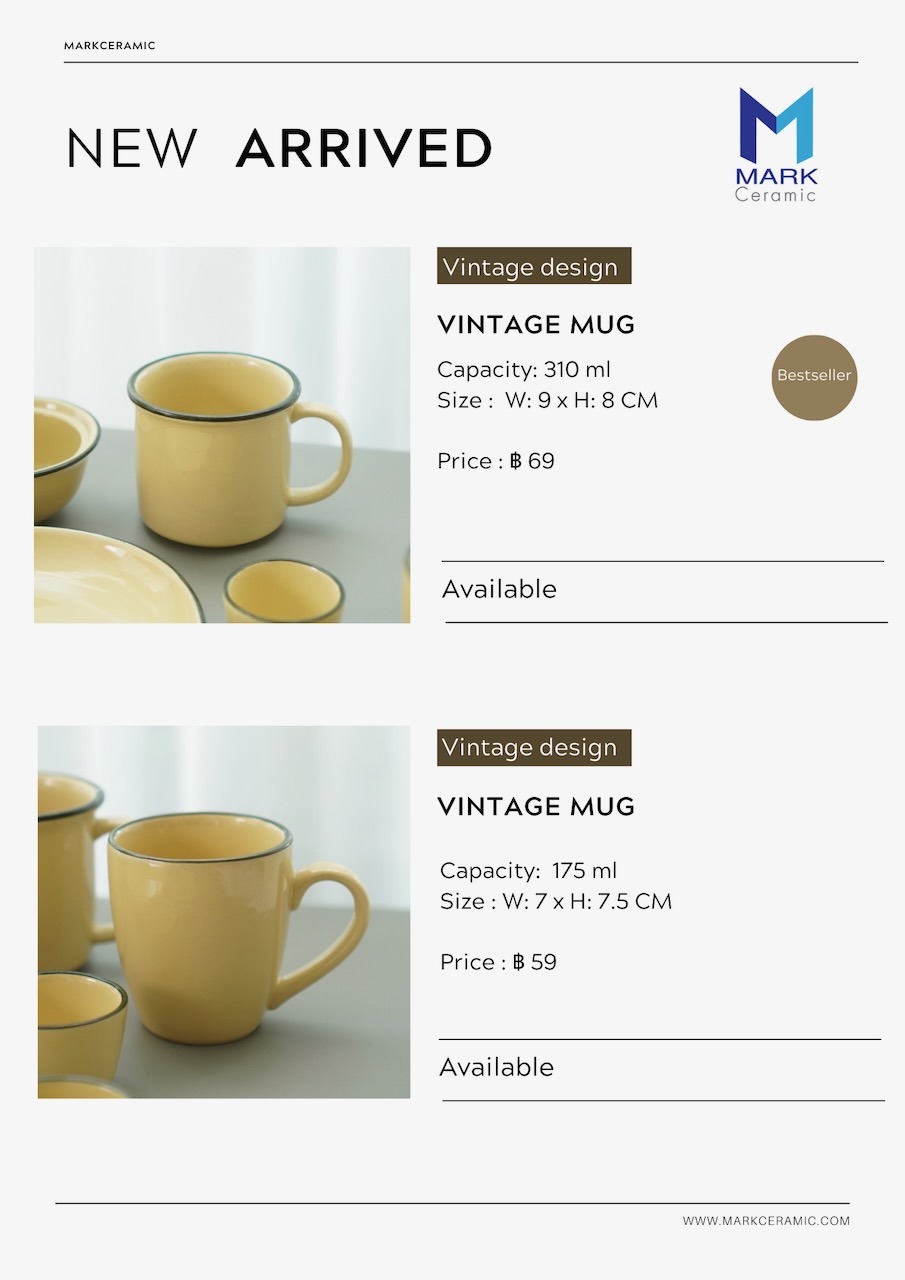Select the VINTAGE MUG title above Capacity 175 ml

(x=536, y=806)
